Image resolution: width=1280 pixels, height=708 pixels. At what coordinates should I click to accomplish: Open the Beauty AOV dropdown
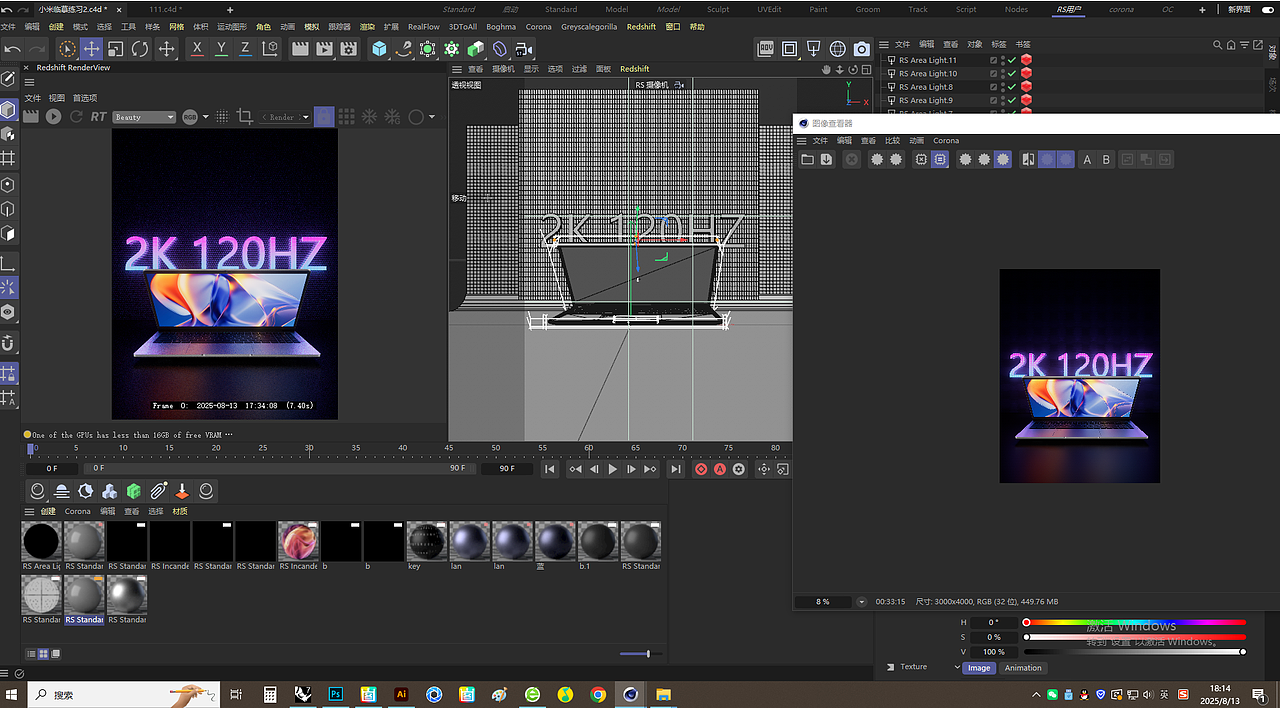tap(144, 117)
